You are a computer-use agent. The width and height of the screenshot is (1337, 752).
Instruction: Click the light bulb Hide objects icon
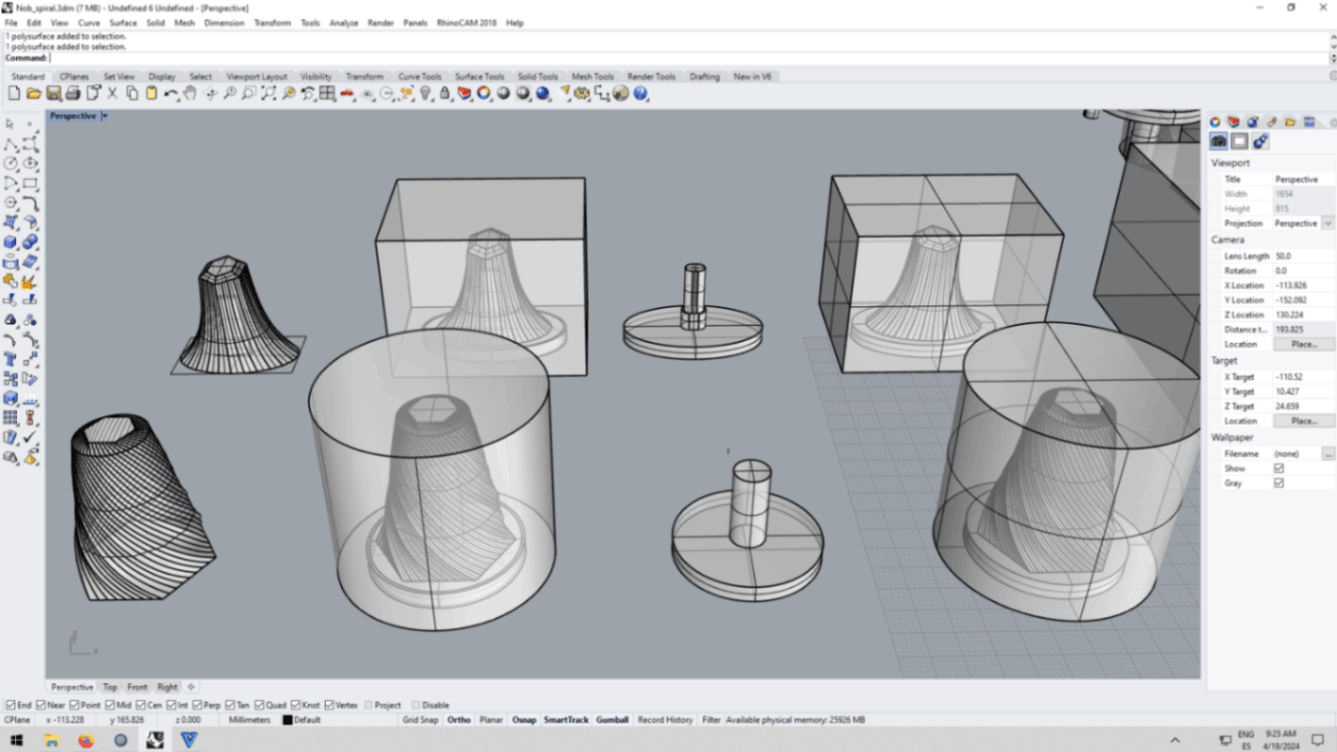425,93
